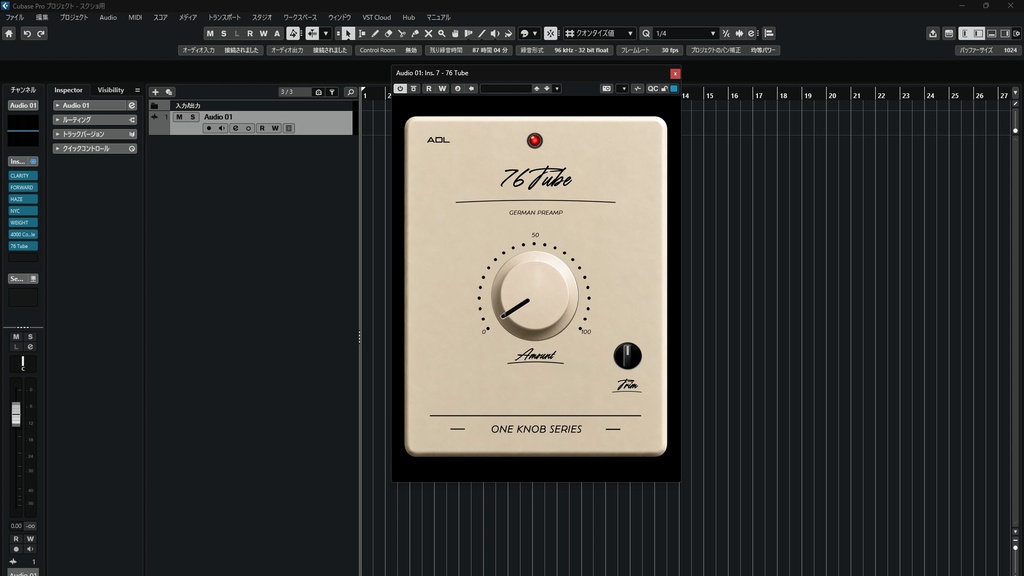Click the Home (Hub) icon in the toolbar
Screen dimensions: 1024x576
[x=9, y=33]
